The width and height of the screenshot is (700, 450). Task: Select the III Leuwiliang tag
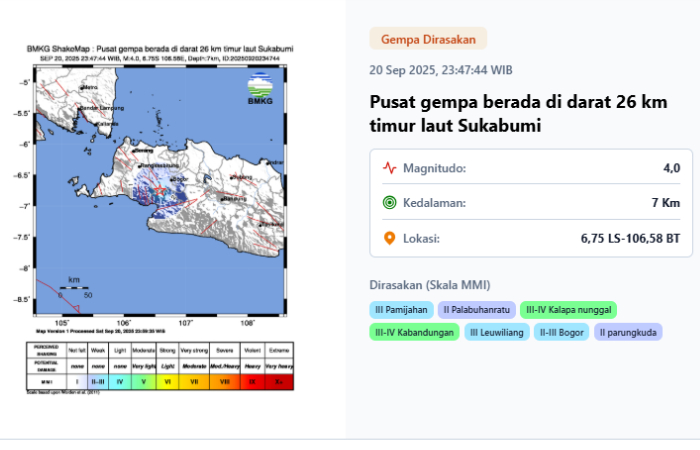497,333
